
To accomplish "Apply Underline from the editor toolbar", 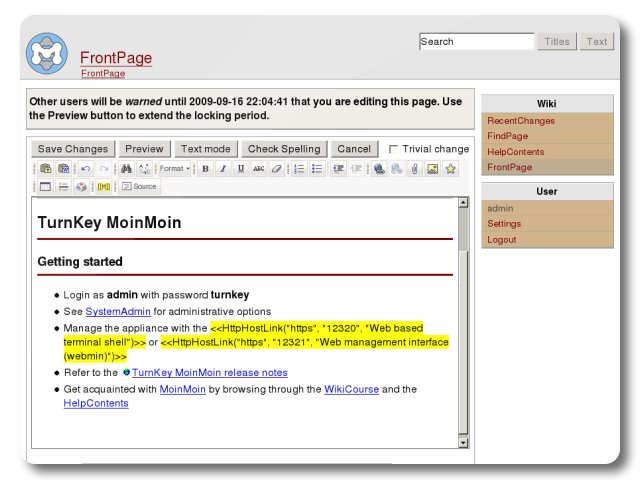I will pos(240,169).
